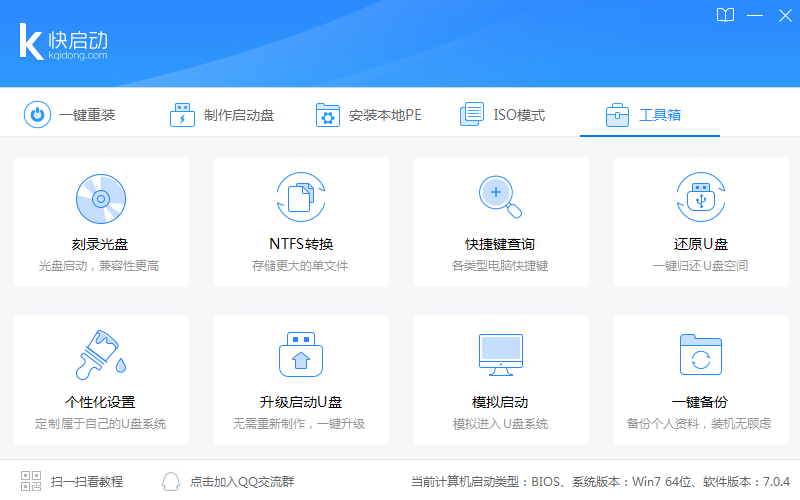
Task: Select the 工具箱 tab label
Action: 660,115
